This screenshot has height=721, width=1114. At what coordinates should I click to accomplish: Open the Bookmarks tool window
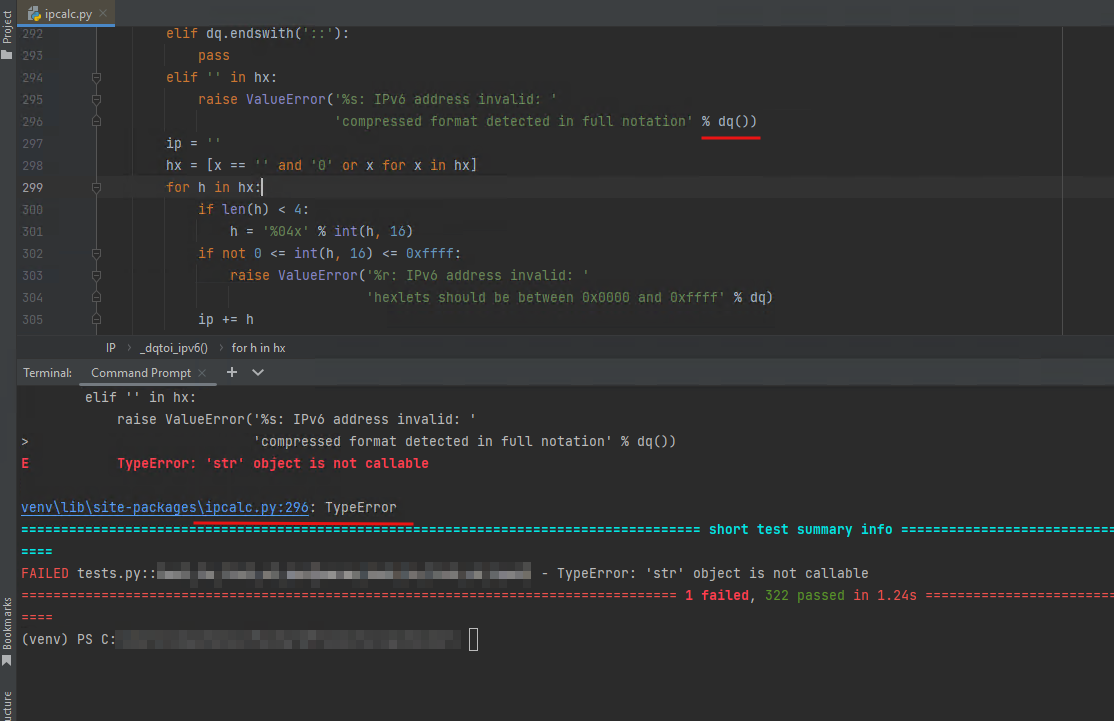[x=7, y=631]
